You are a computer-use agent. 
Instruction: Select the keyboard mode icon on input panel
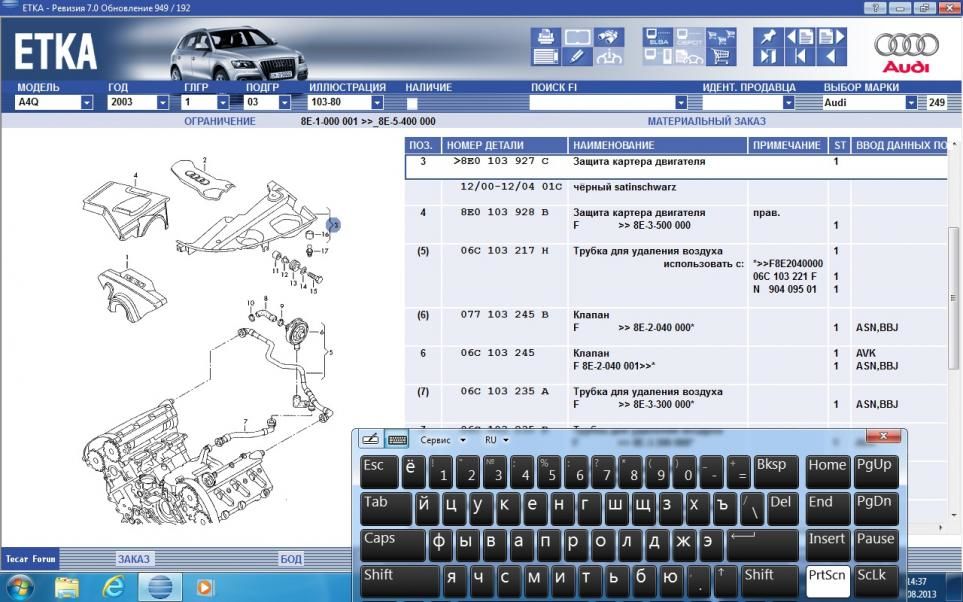click(397, 440)
